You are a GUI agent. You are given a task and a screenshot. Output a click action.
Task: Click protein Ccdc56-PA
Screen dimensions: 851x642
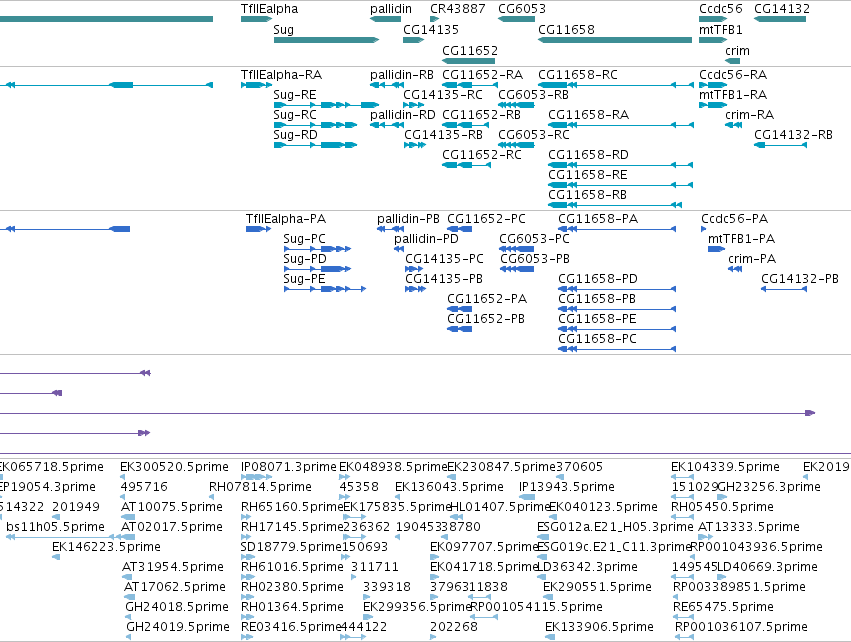point(735,219)
